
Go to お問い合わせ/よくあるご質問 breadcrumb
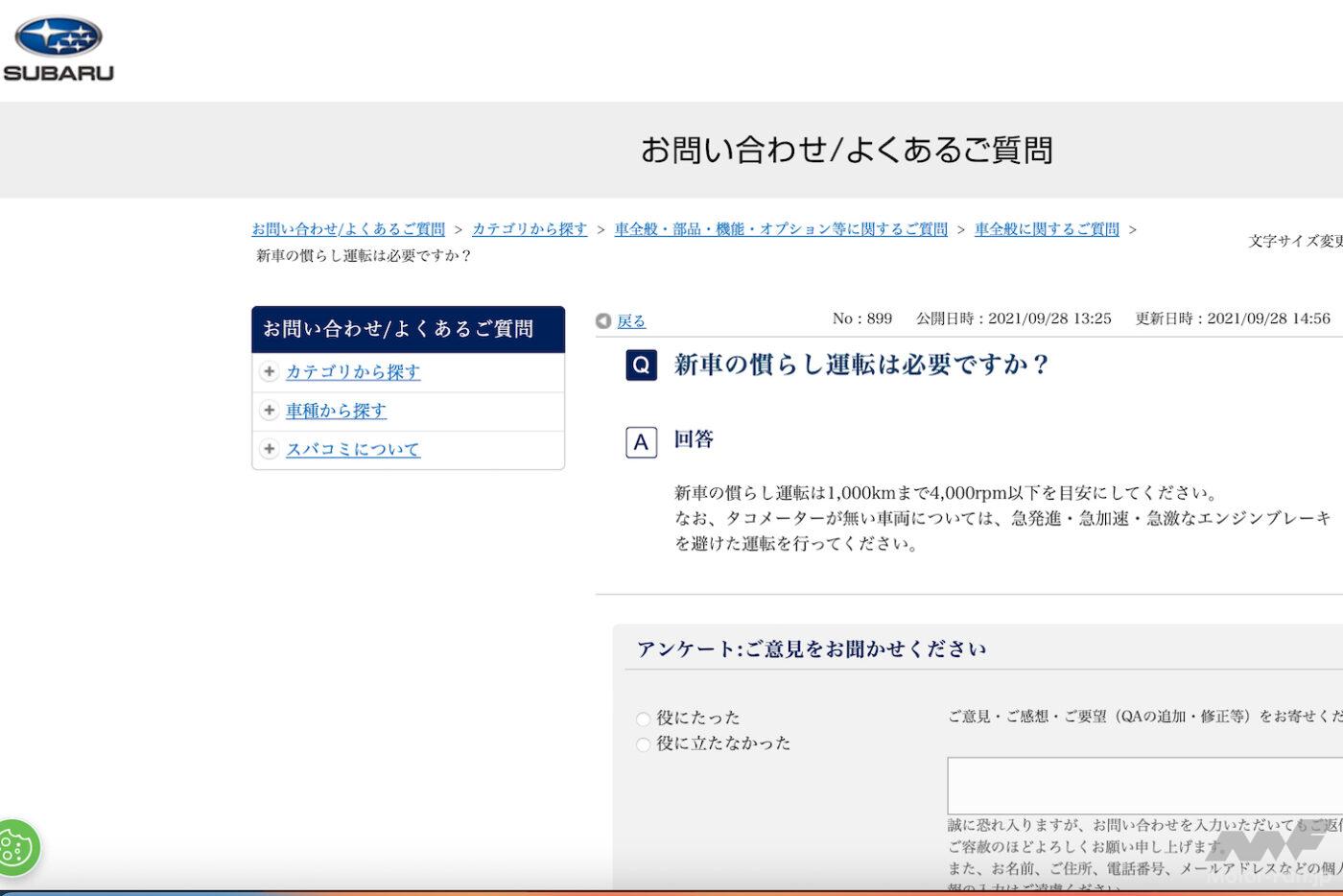point(348,229)
